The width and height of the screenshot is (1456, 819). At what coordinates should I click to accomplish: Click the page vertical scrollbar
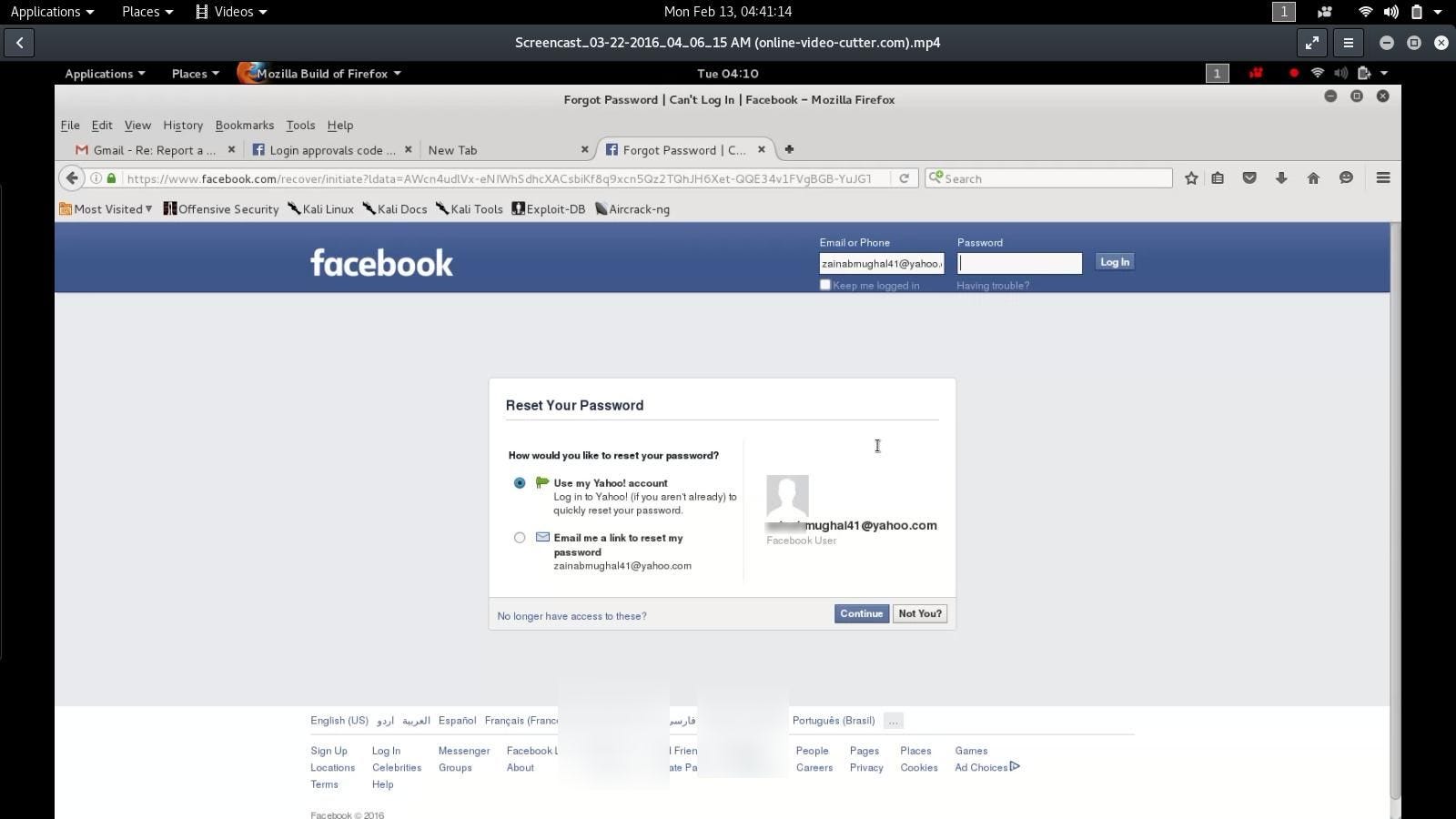[x=1395, y=510]
